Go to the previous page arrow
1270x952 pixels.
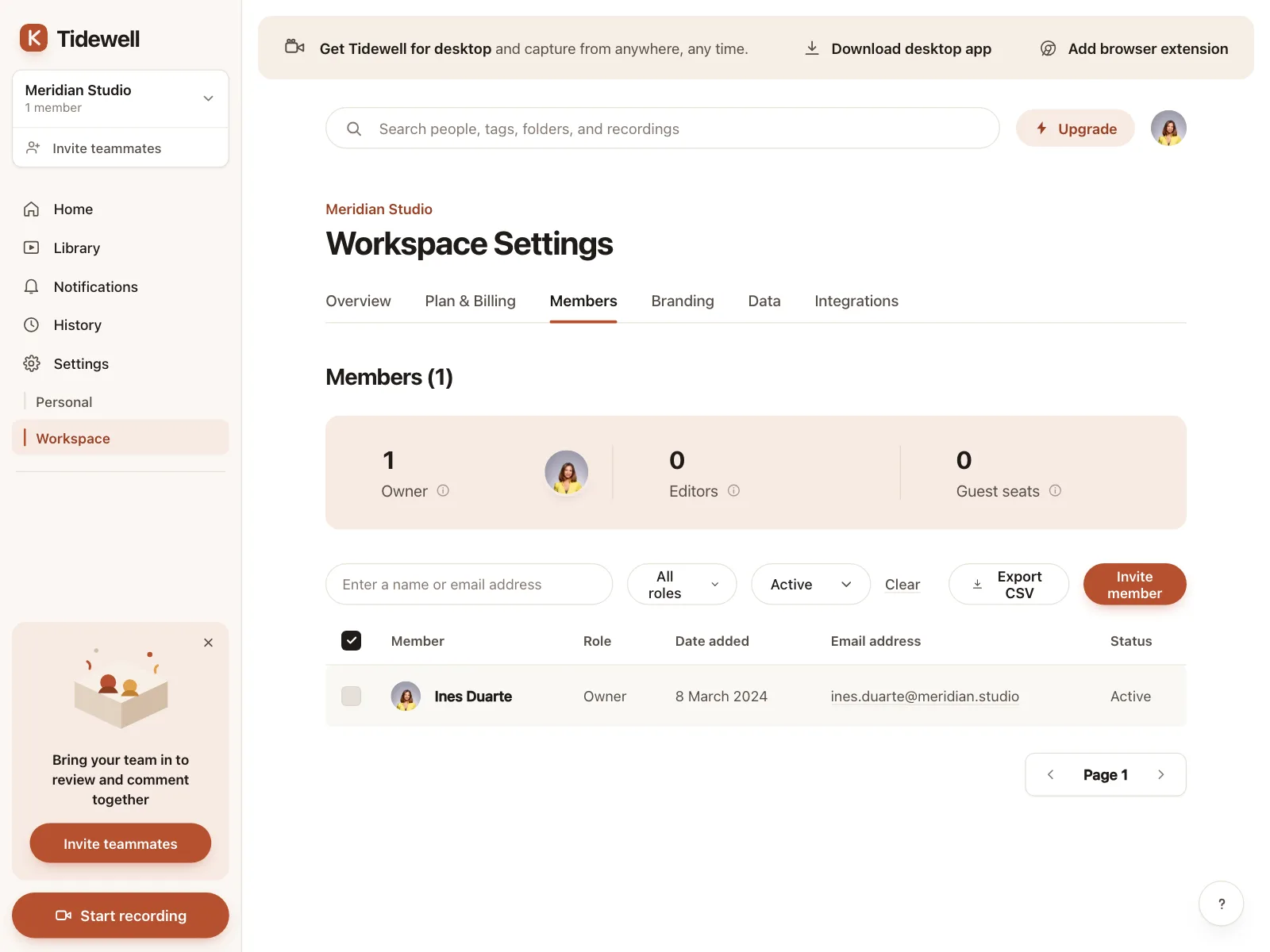point(1050,774)
